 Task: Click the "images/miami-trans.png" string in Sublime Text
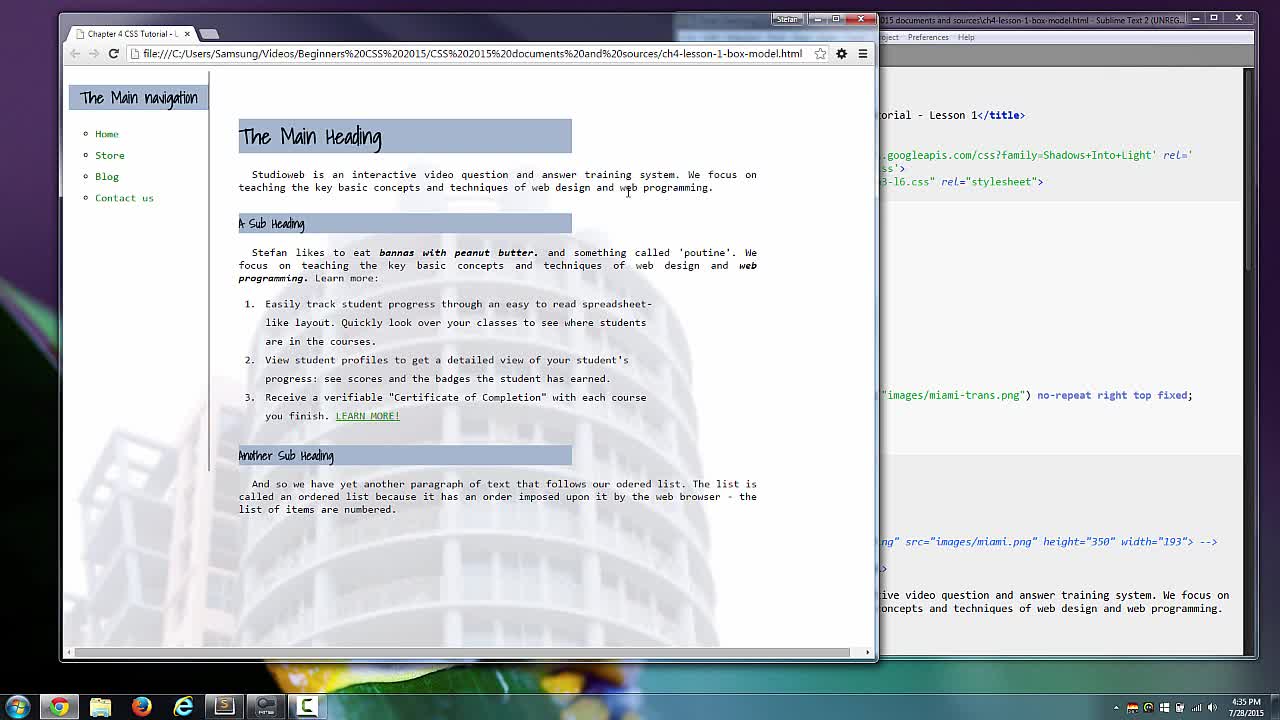(954, 395)
